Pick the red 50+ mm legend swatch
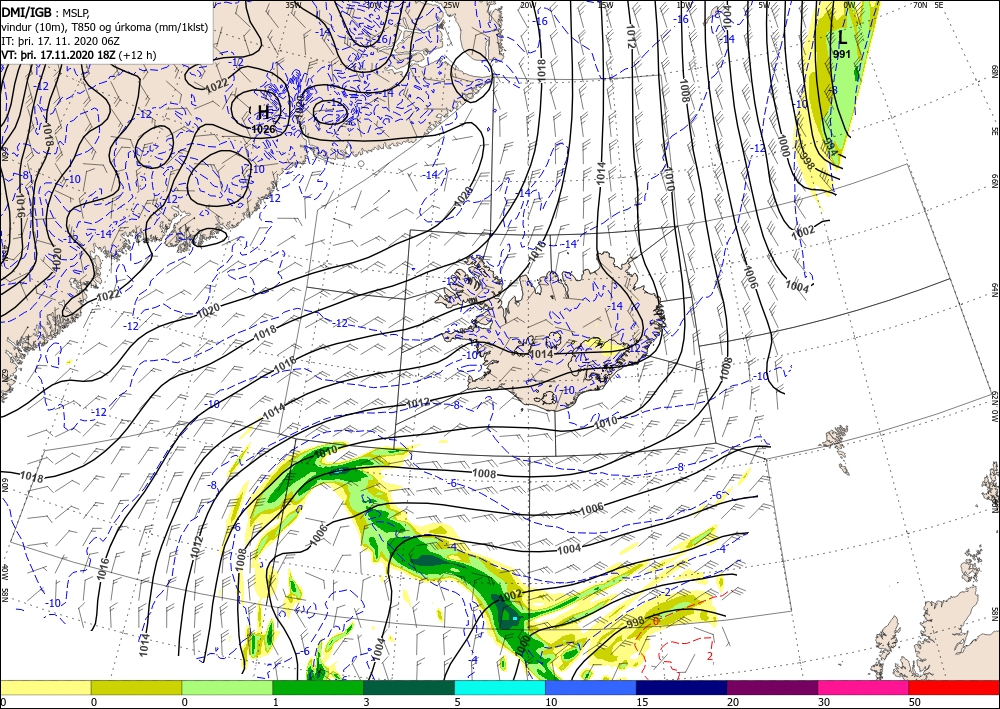1000x709 pixels. point(954,687)
